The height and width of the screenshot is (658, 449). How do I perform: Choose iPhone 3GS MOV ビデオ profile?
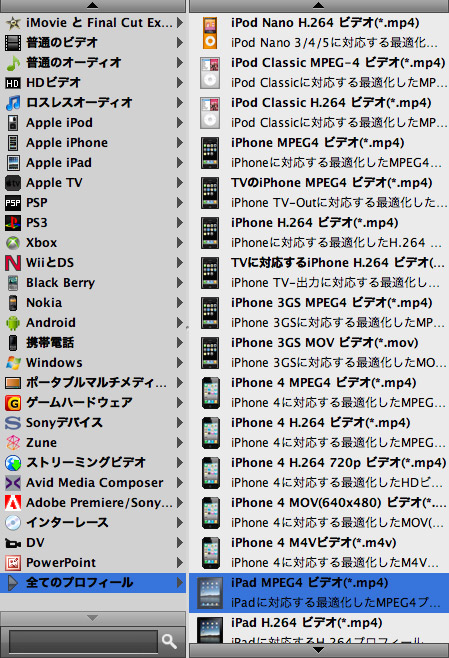(319, 352)
